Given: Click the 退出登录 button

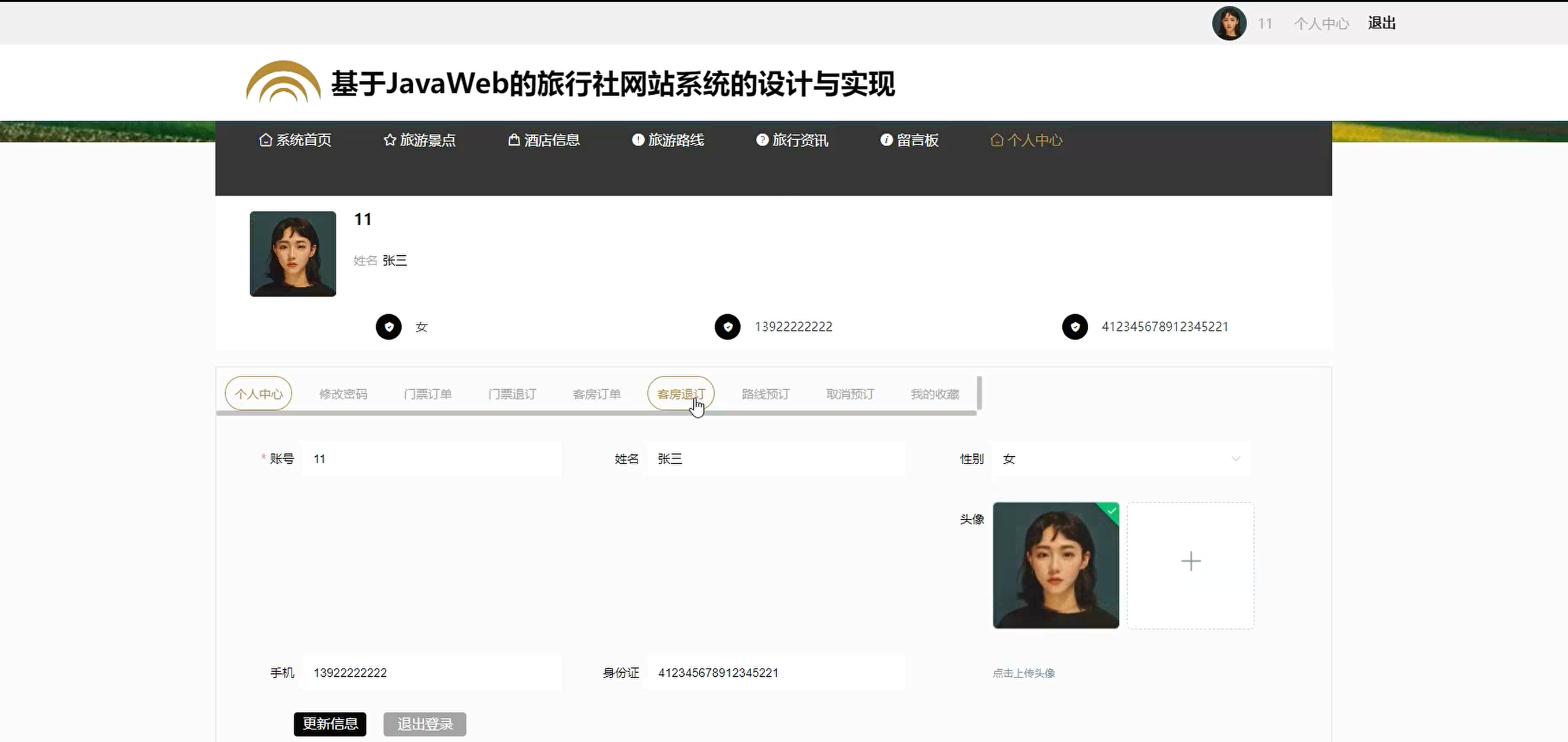Looking at the screenshot, I should 425,724.
